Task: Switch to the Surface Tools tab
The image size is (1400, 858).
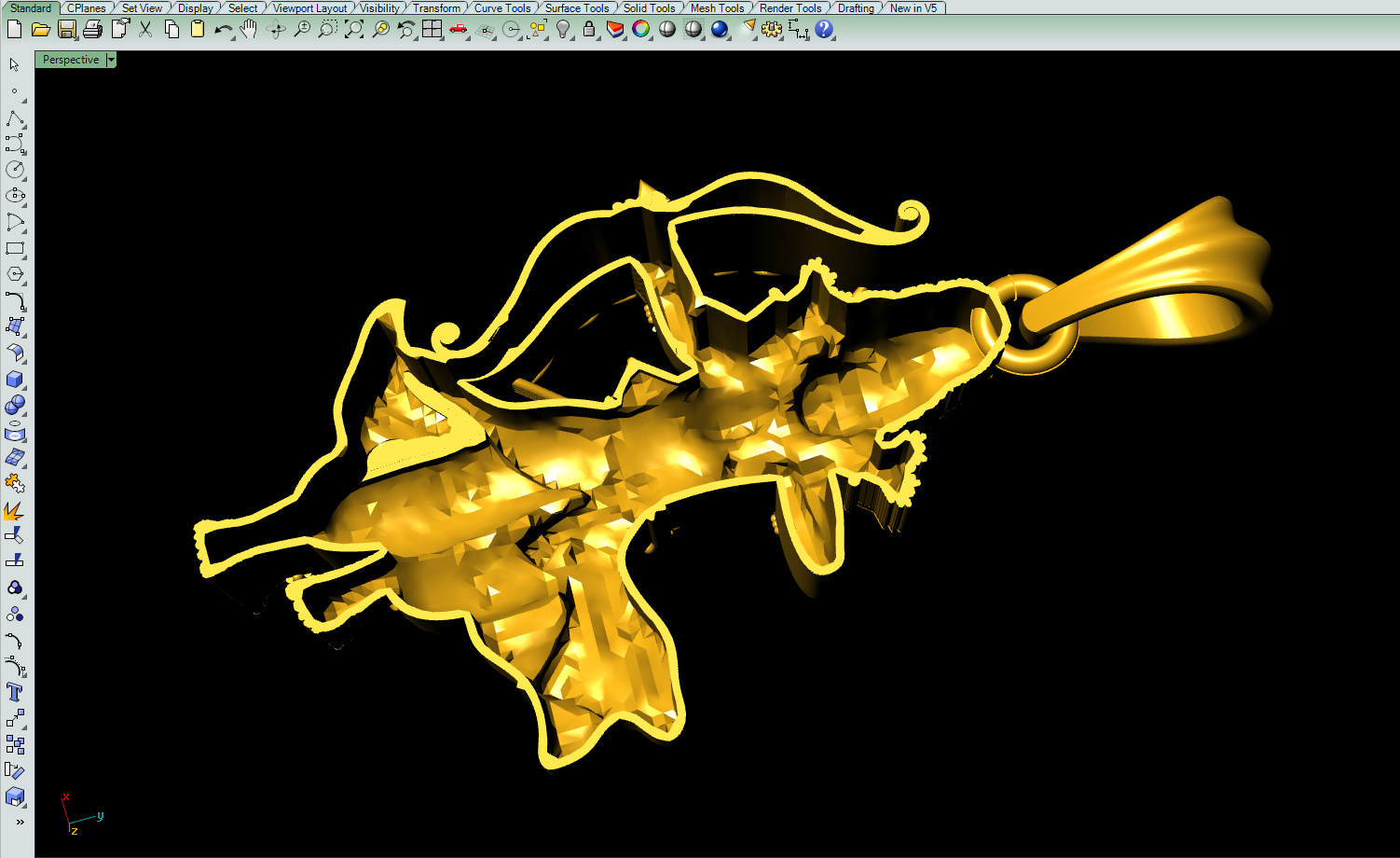Action: pyautogui.click(x=576, y=8)
